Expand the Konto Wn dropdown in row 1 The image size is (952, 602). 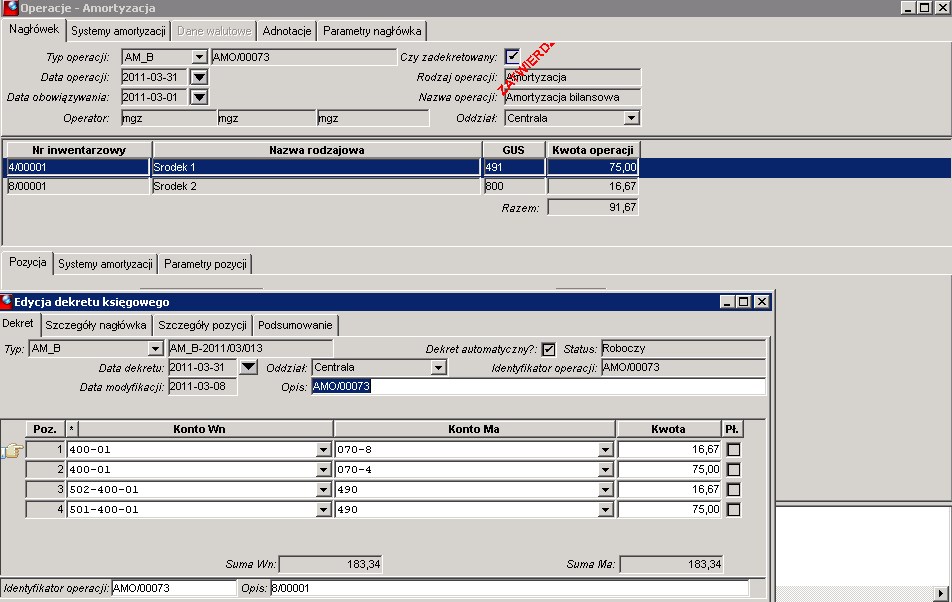click(x=324, y=450)
